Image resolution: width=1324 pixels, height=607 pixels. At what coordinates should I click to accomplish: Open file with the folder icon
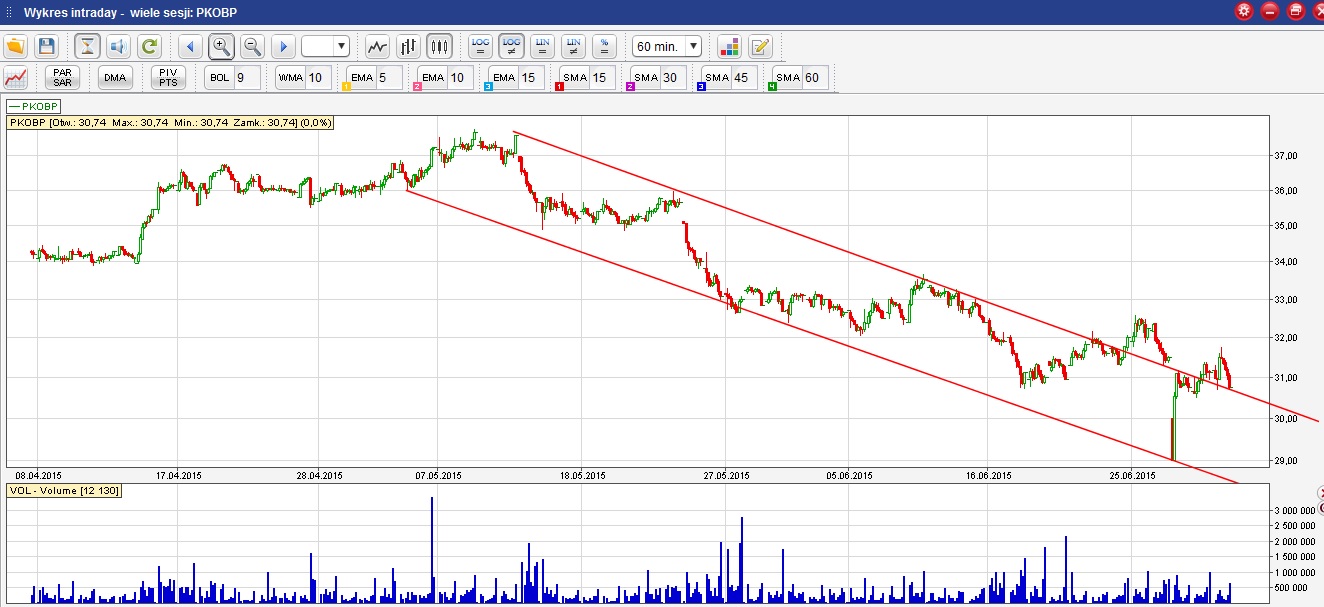[15, 46]
